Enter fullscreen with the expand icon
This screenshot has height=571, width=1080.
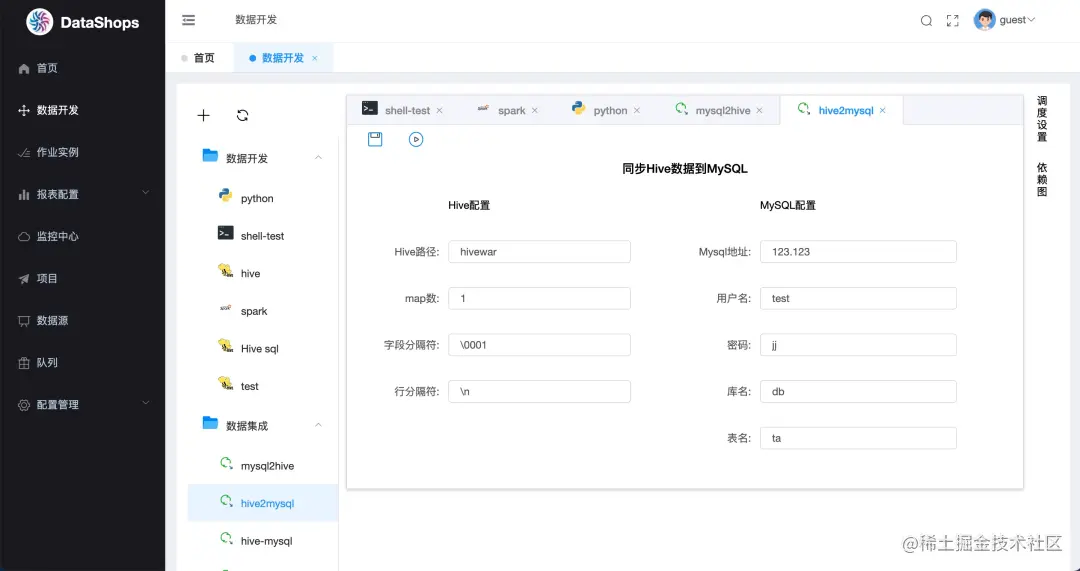tap(953, 21)
